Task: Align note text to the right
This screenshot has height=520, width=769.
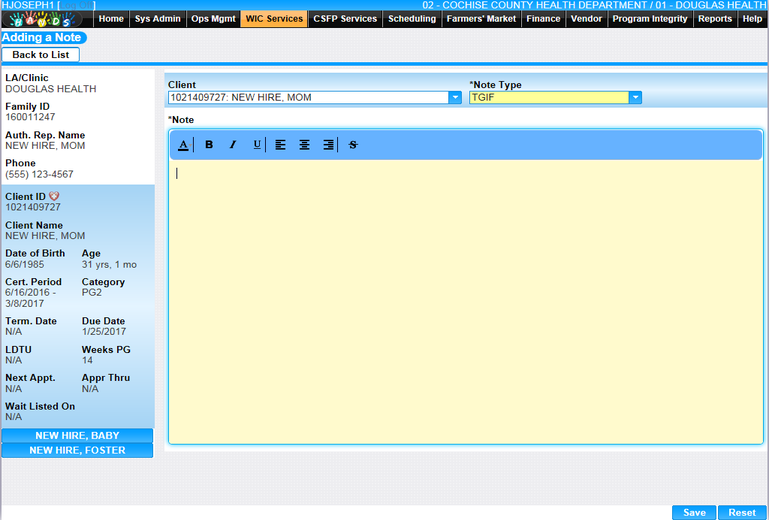Action: click(328, 145)
